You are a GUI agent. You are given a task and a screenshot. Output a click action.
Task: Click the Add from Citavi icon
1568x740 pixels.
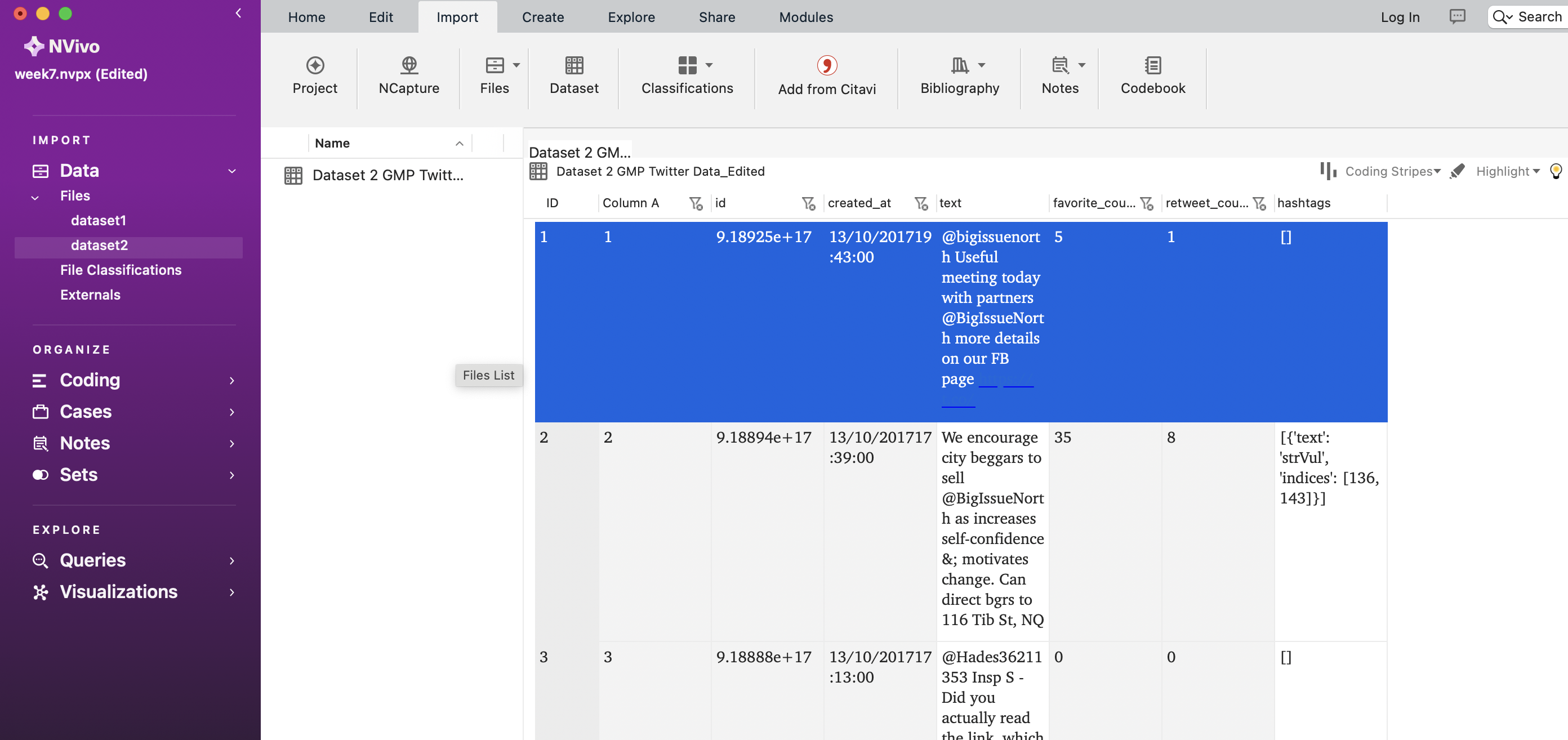(x=826, y=66)
